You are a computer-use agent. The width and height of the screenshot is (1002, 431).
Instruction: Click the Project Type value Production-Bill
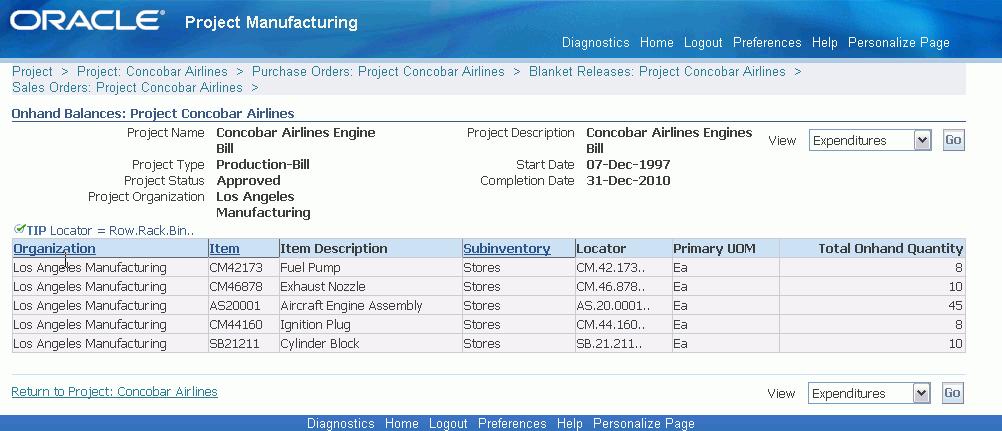point(263,164)
